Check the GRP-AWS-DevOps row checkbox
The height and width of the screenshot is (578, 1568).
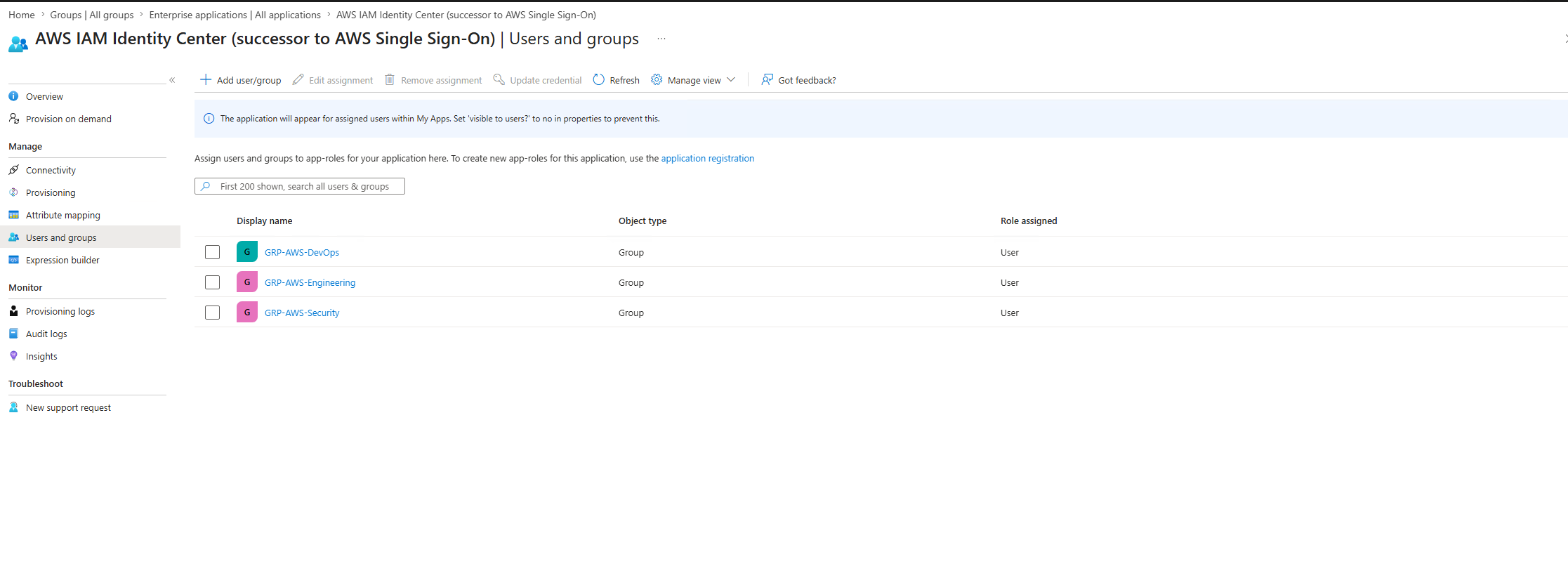pyautogui.click(x=212, y=252)
